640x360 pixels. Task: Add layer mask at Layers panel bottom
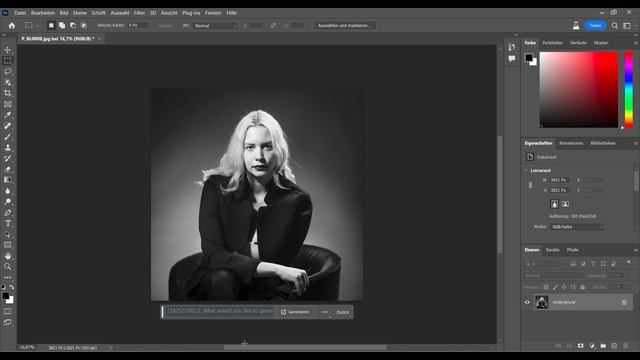click(x=580, y=346)
